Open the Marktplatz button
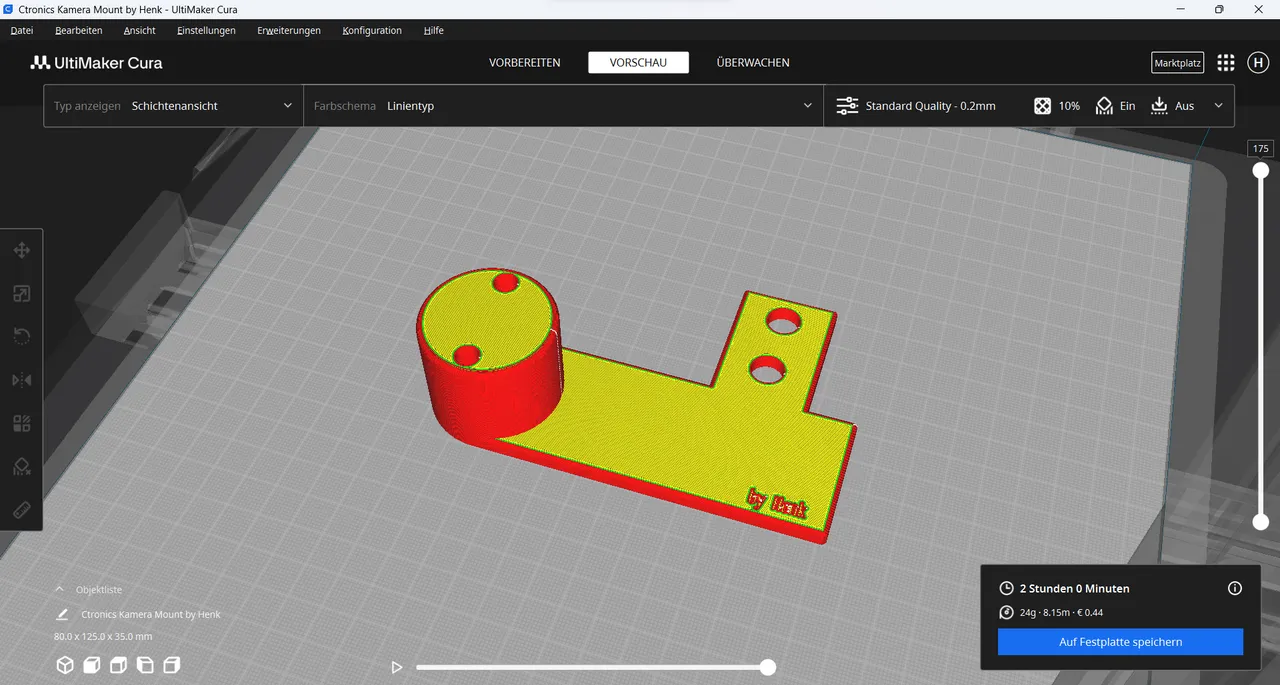Image resolution: width=1280 pixels, height=685 pixels. pyautogui.click(x=1177, y=62)
